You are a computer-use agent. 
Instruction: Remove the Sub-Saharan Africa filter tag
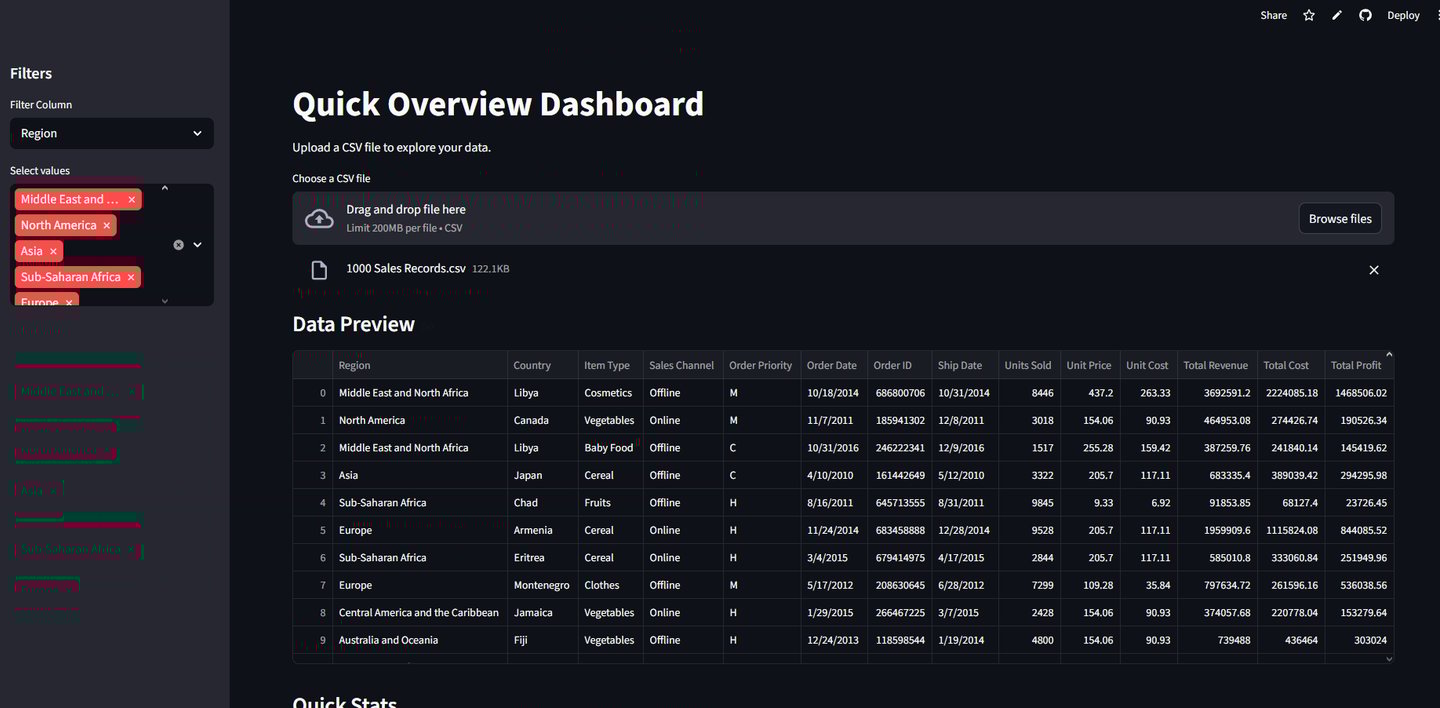[130, 277]
